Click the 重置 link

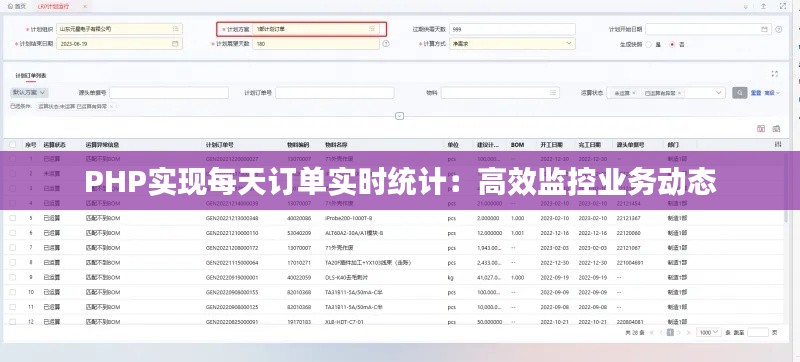pyautogui.click(x=756, y=93)
